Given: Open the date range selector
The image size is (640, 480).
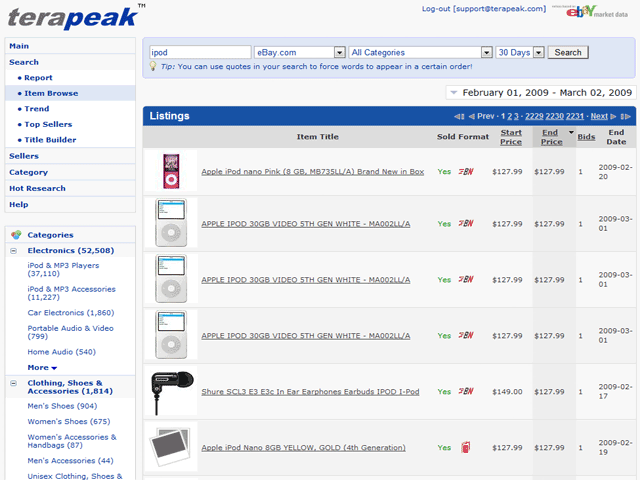Looking at the screenshot, I should coord(541,93).
